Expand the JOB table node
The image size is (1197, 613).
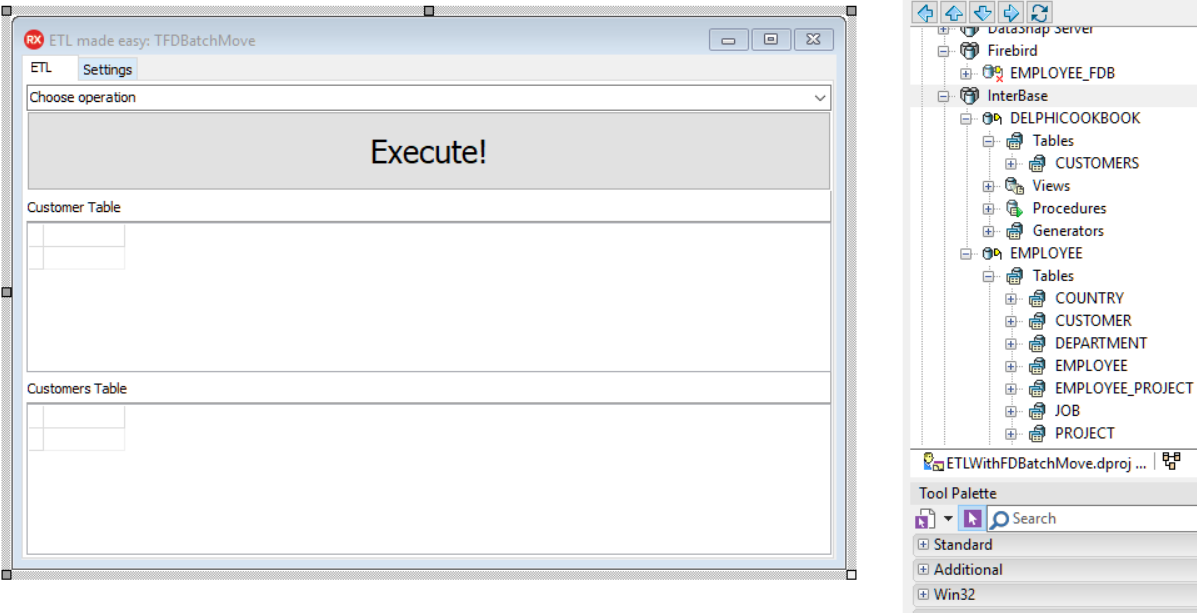tap(1011, 411)
